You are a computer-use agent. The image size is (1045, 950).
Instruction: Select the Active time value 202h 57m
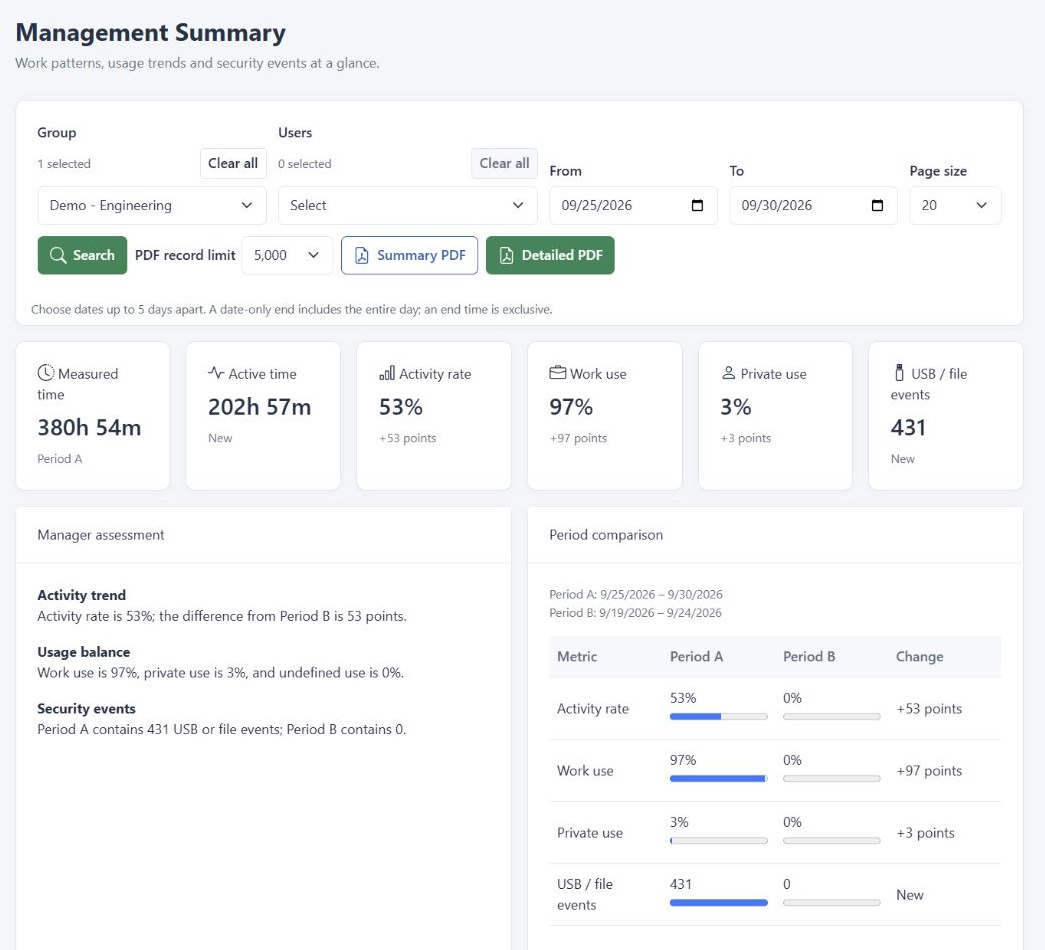pyautogui.click(x=259, y=407)
